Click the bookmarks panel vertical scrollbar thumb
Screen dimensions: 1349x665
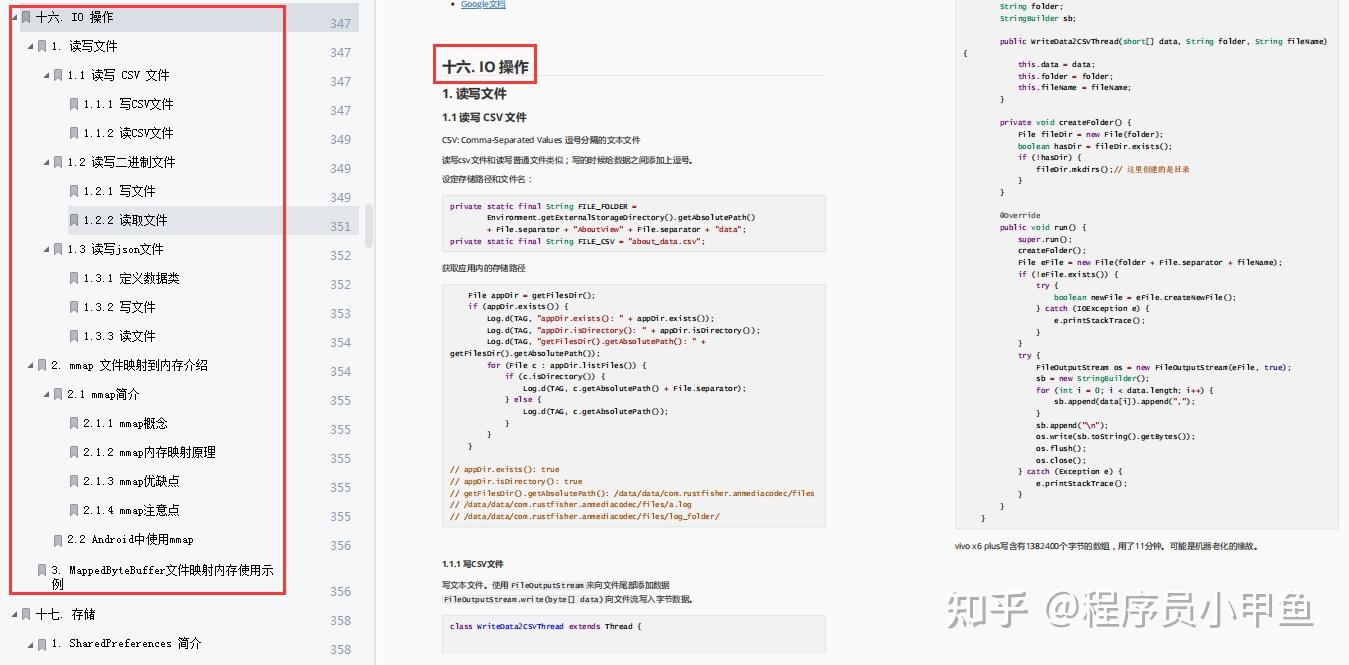(x=369, y=226)
